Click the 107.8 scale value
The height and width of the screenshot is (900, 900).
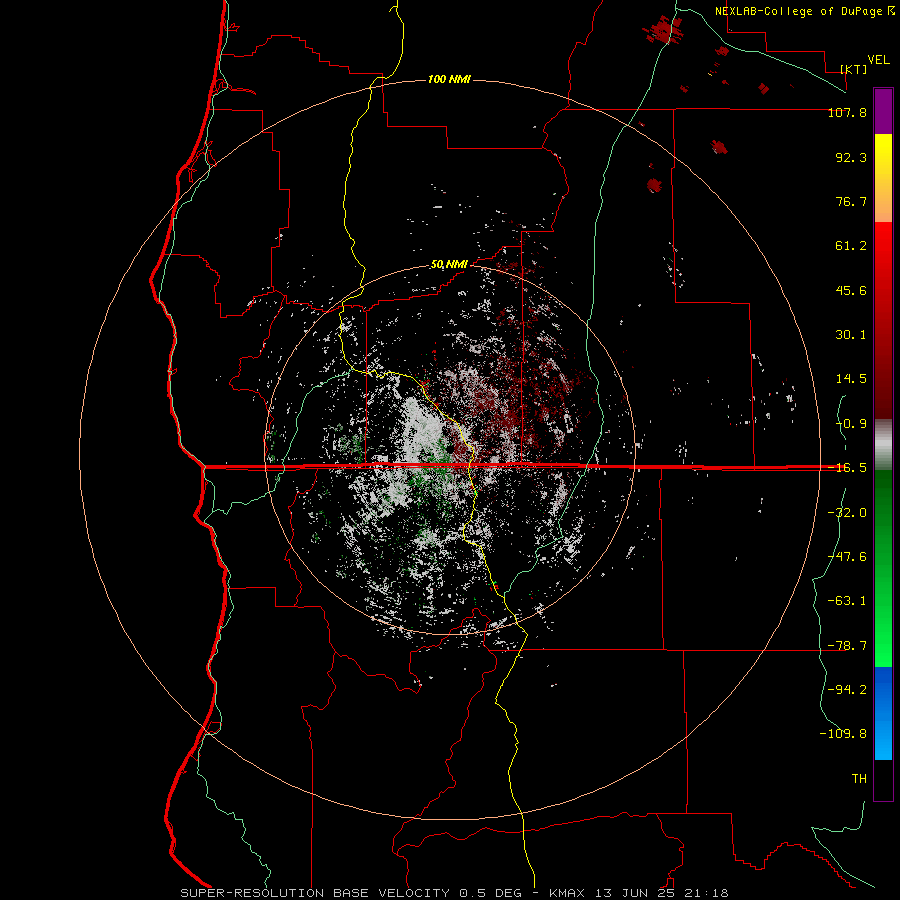pos(847,113)
